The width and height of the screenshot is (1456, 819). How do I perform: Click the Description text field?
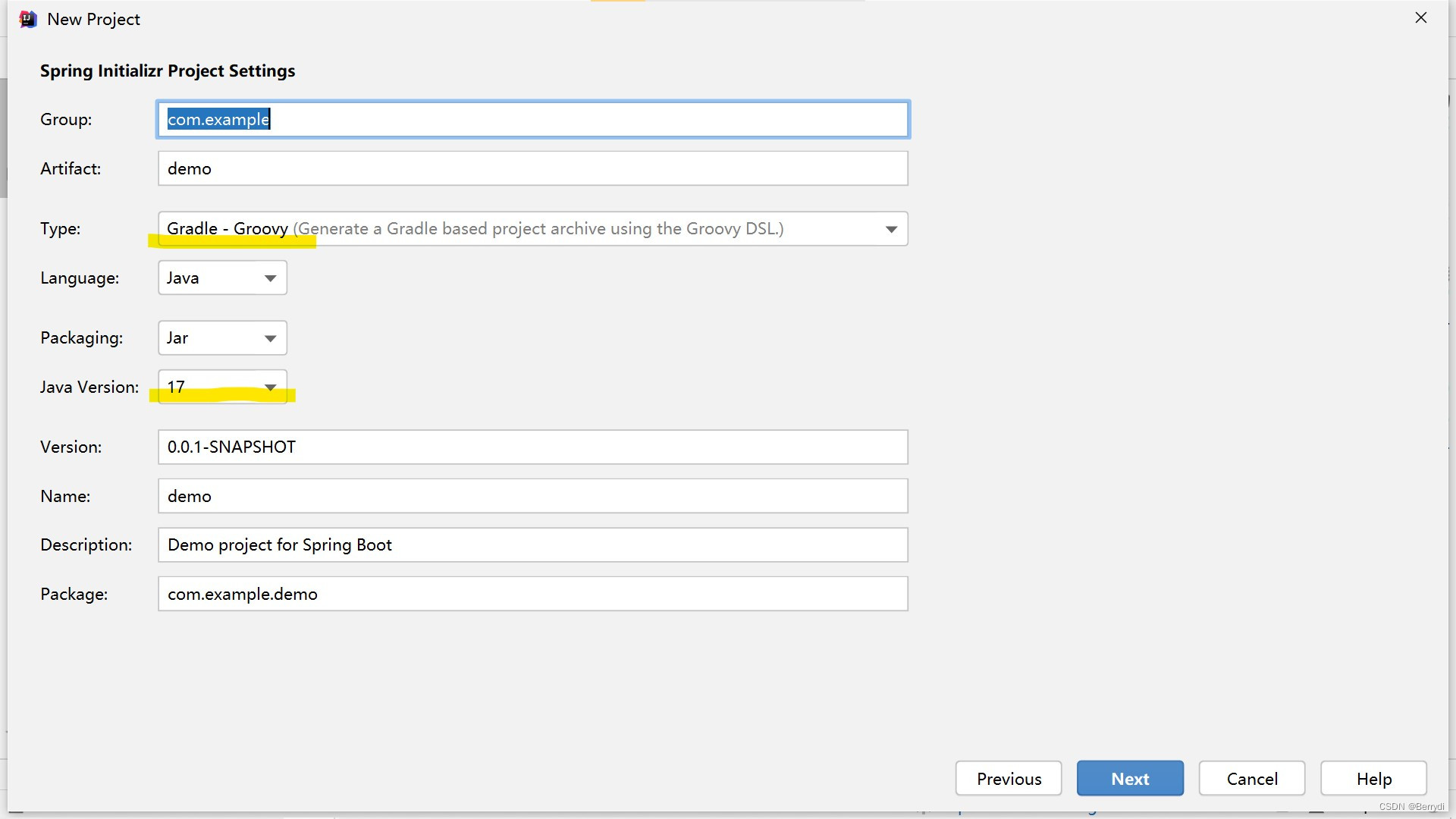pyautogui.click(x=532, y=544)
